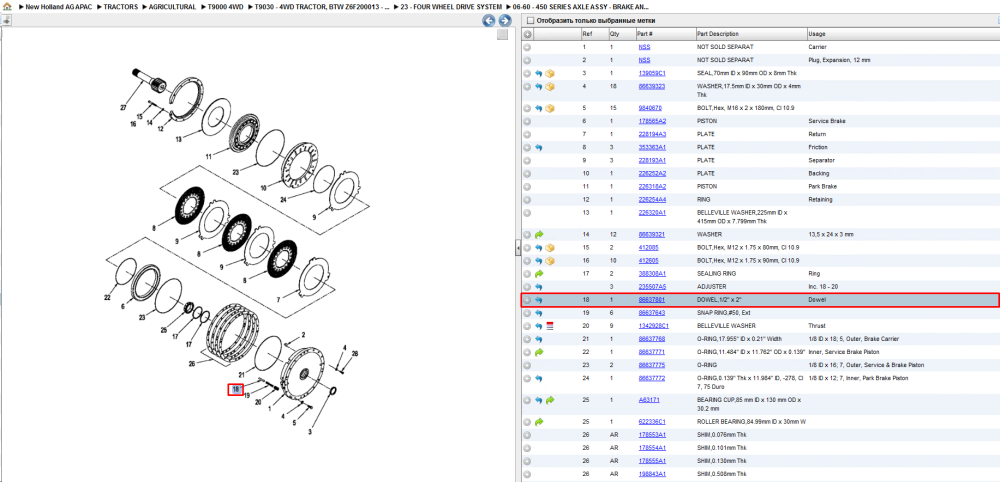Open part number link 139059C1
The width and height of the screenshot is (1000, 482).
[x=652, y=73]
